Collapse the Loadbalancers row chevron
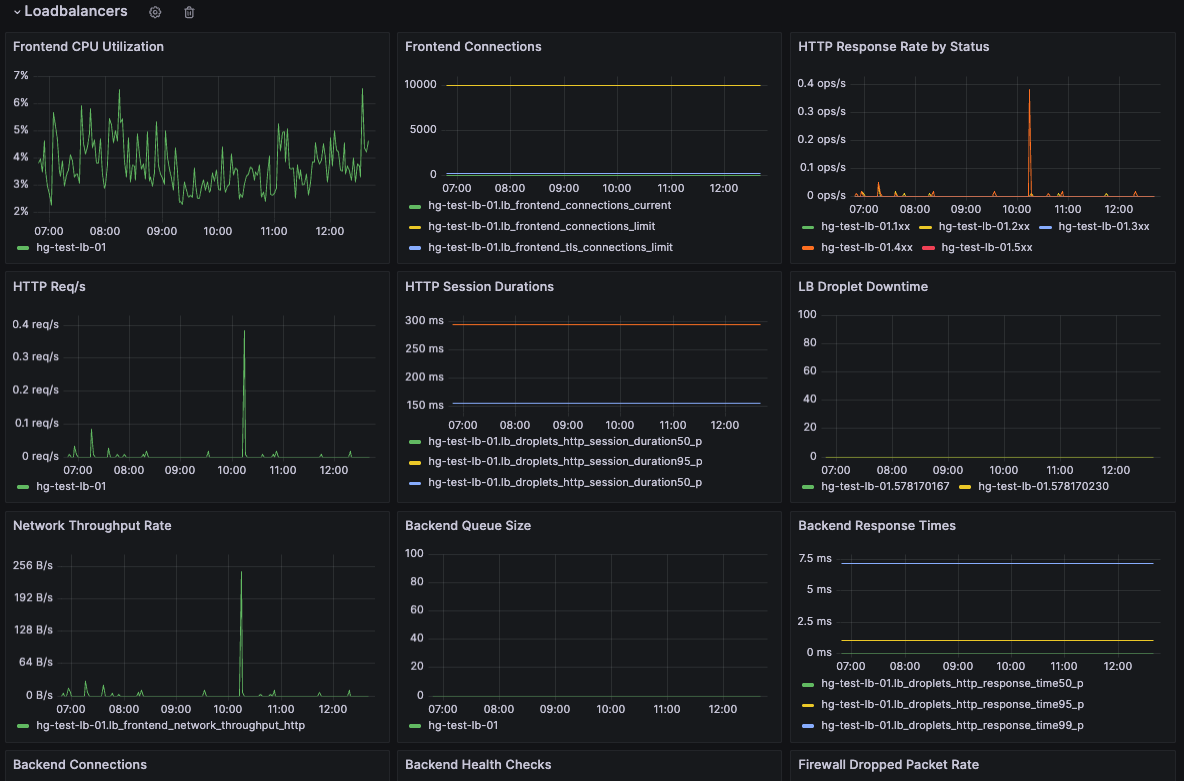 pos(17,12)
